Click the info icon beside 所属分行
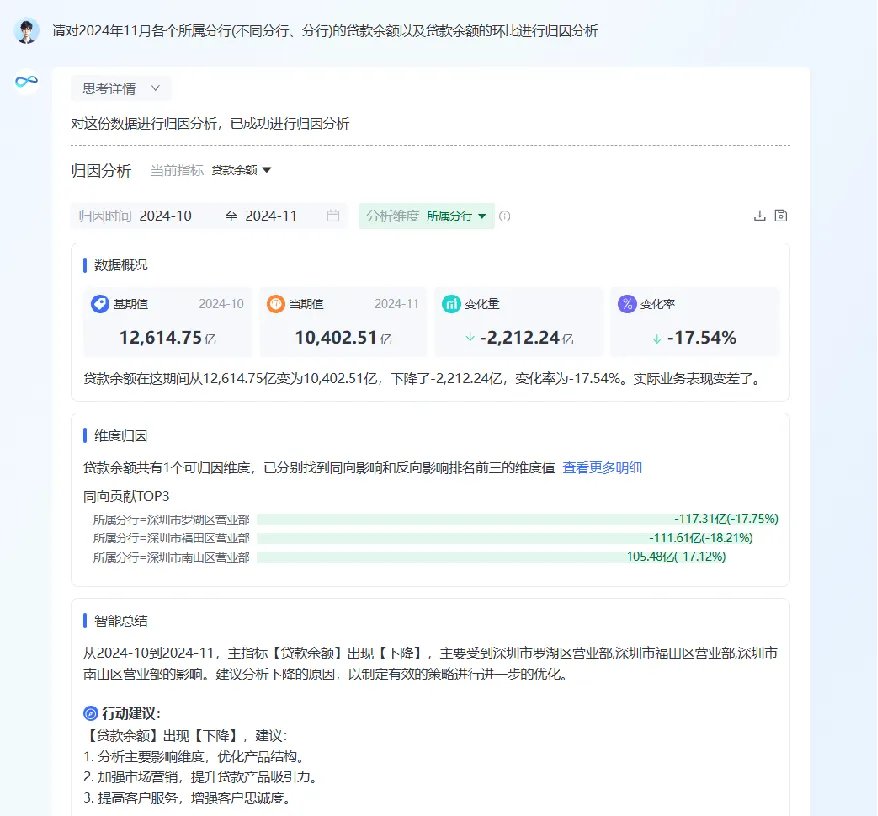This screenshot has height=816, width=878. pos(505,216)
